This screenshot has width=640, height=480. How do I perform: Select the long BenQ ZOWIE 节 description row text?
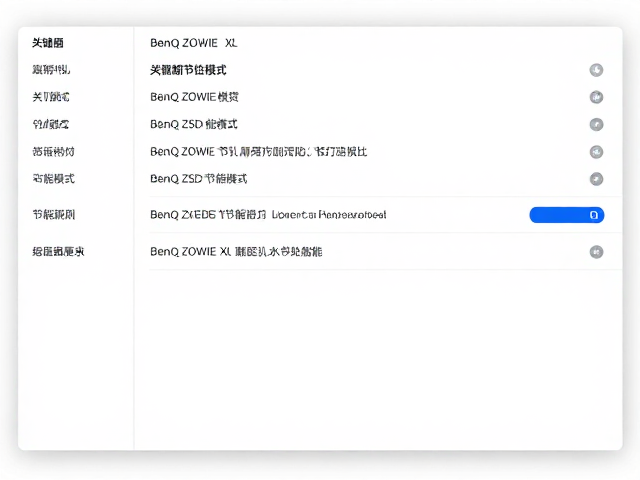tap(259, 152)
